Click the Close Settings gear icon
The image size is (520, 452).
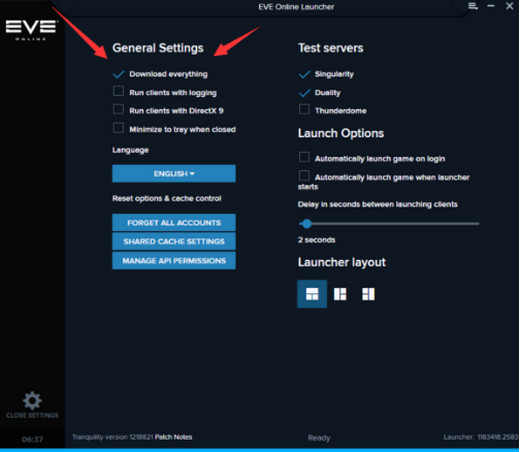click(x=32, y=400)
